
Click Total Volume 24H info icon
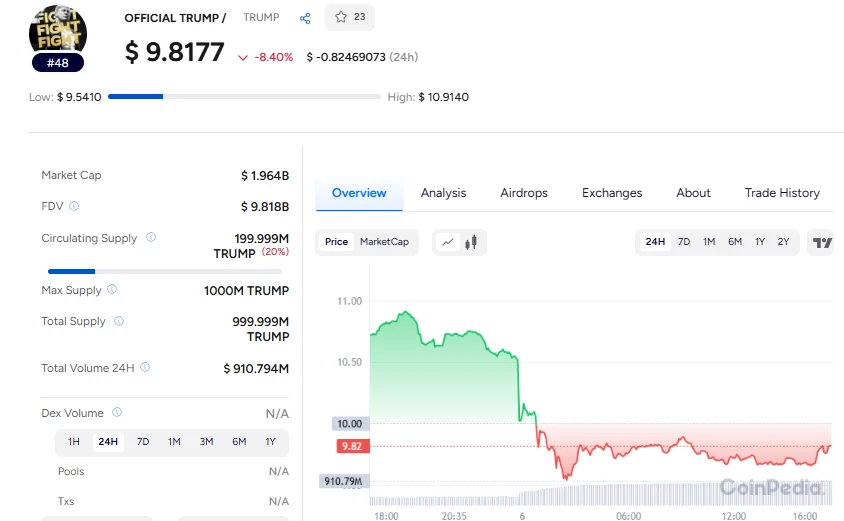coord(145,368)
